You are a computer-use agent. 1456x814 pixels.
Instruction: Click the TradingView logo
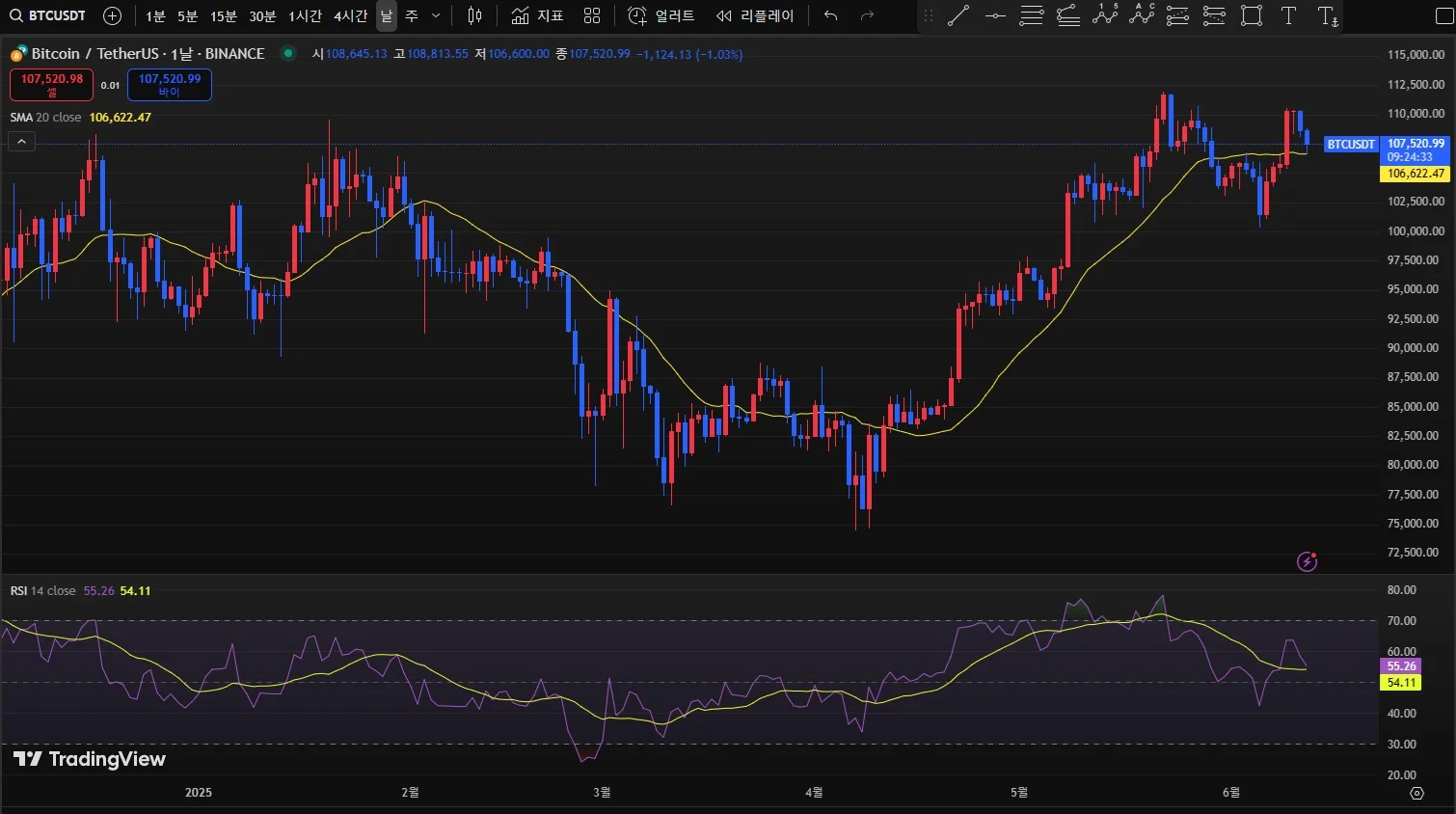pos(90,759)
